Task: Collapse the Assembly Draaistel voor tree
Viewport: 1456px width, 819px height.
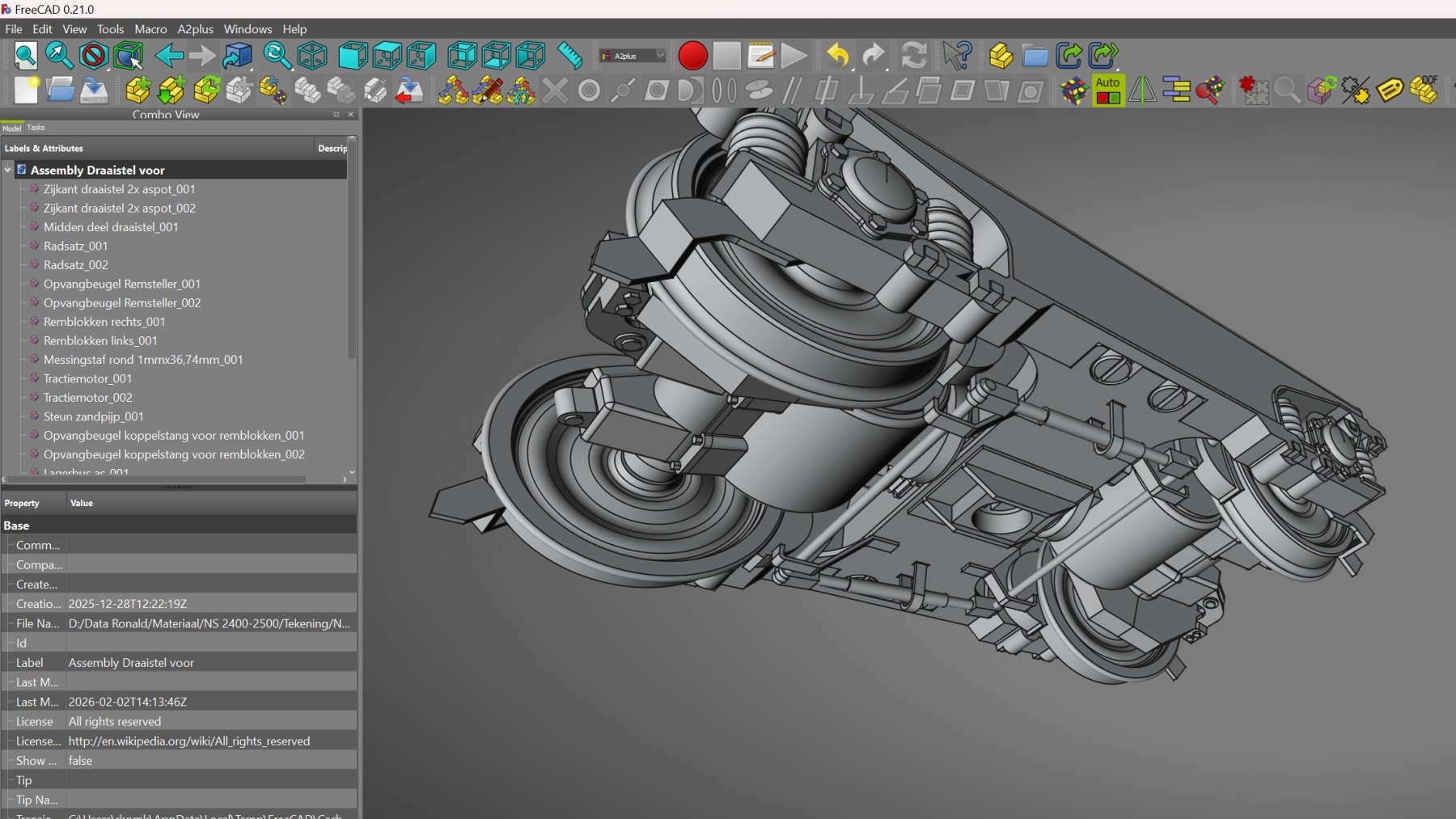Action: point(8,170)
